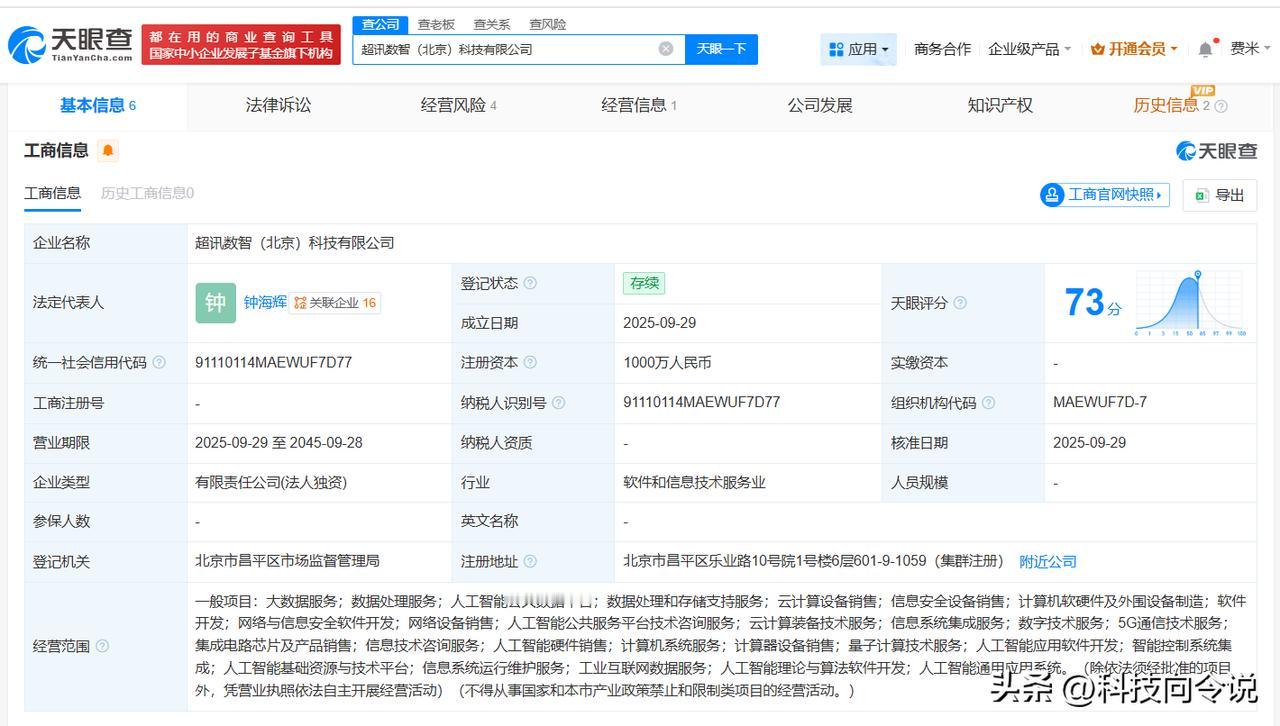This screenshot has height=726, width=1280.
Task: Click the help icon beside 注册地址
Action: pyautogui.click(x=530, y=562)
